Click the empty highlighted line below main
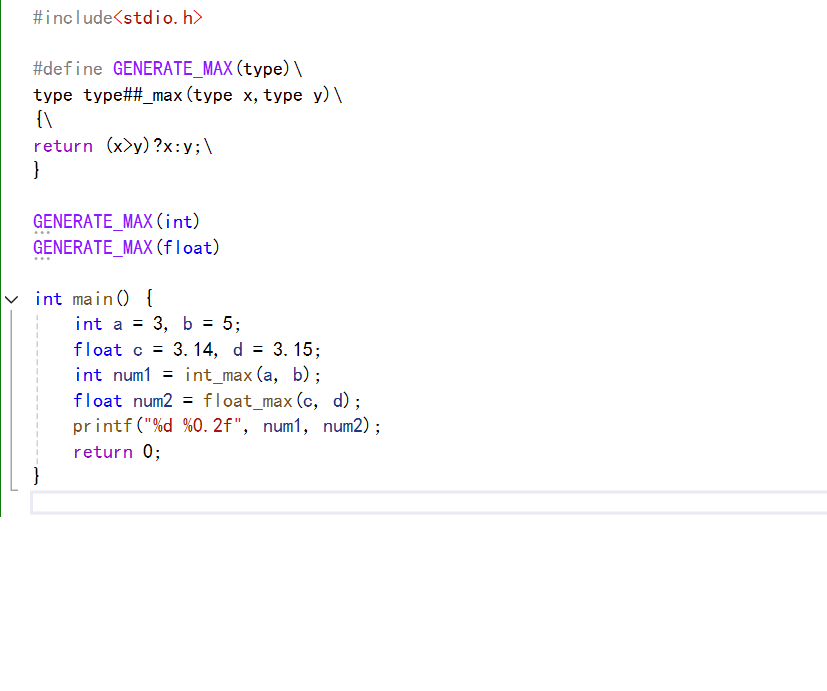Screen dimensions: 827x691 428,502
